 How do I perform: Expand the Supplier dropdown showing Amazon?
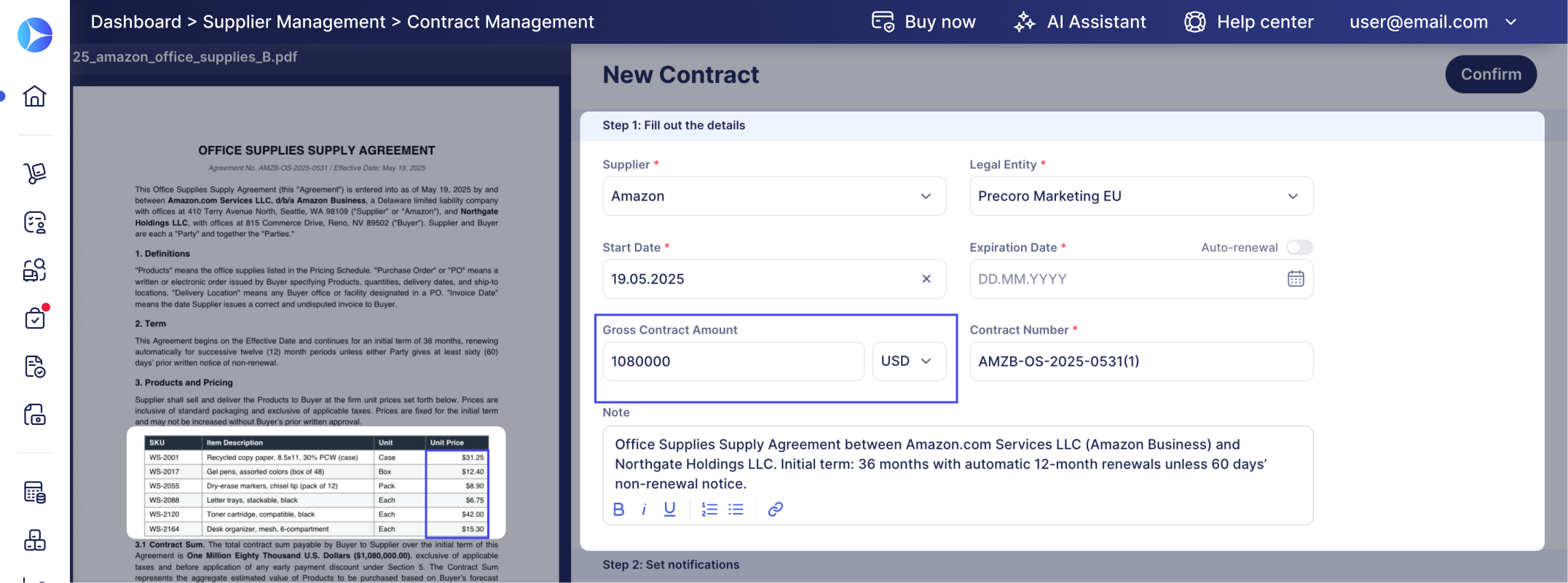(774, 196)
